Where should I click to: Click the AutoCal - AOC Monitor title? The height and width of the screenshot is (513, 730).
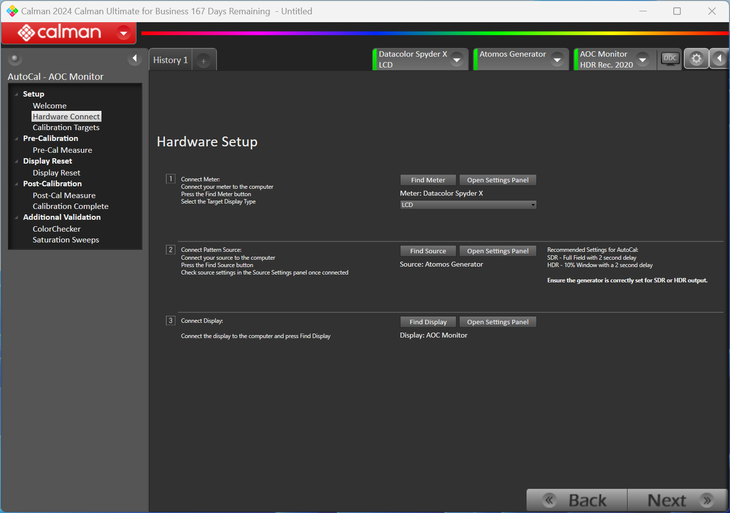click(55, 77)
